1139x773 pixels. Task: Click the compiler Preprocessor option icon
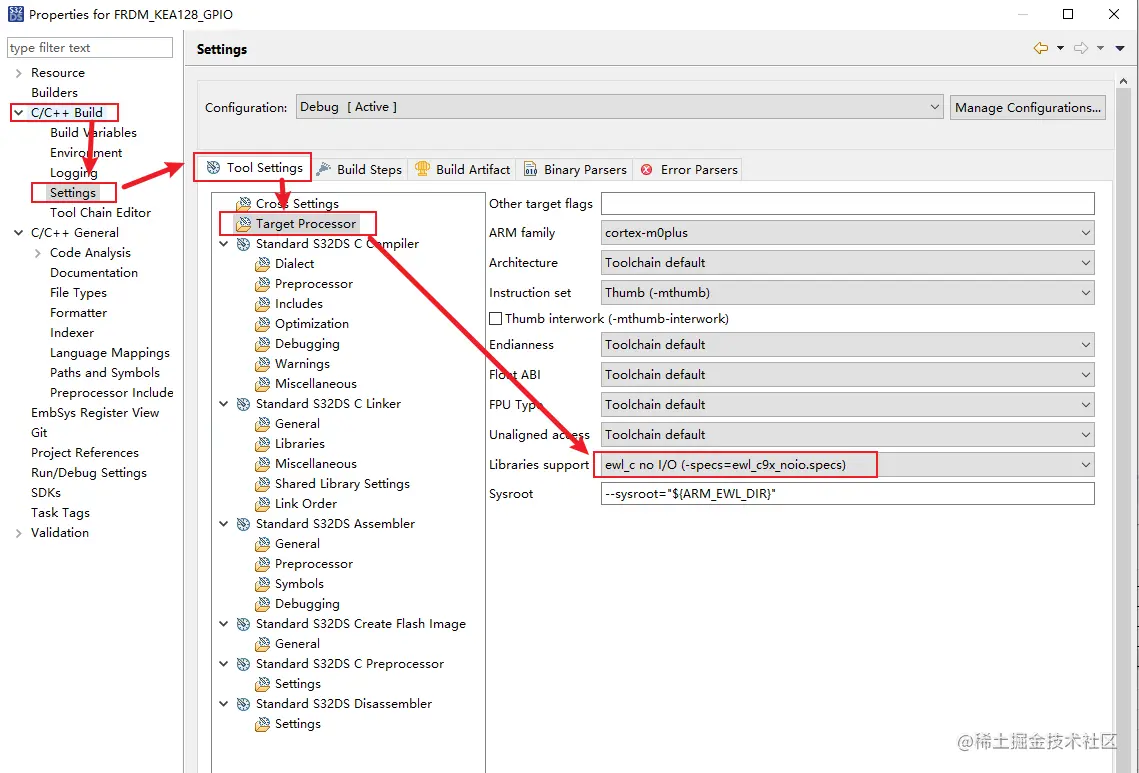coord(262,284)
